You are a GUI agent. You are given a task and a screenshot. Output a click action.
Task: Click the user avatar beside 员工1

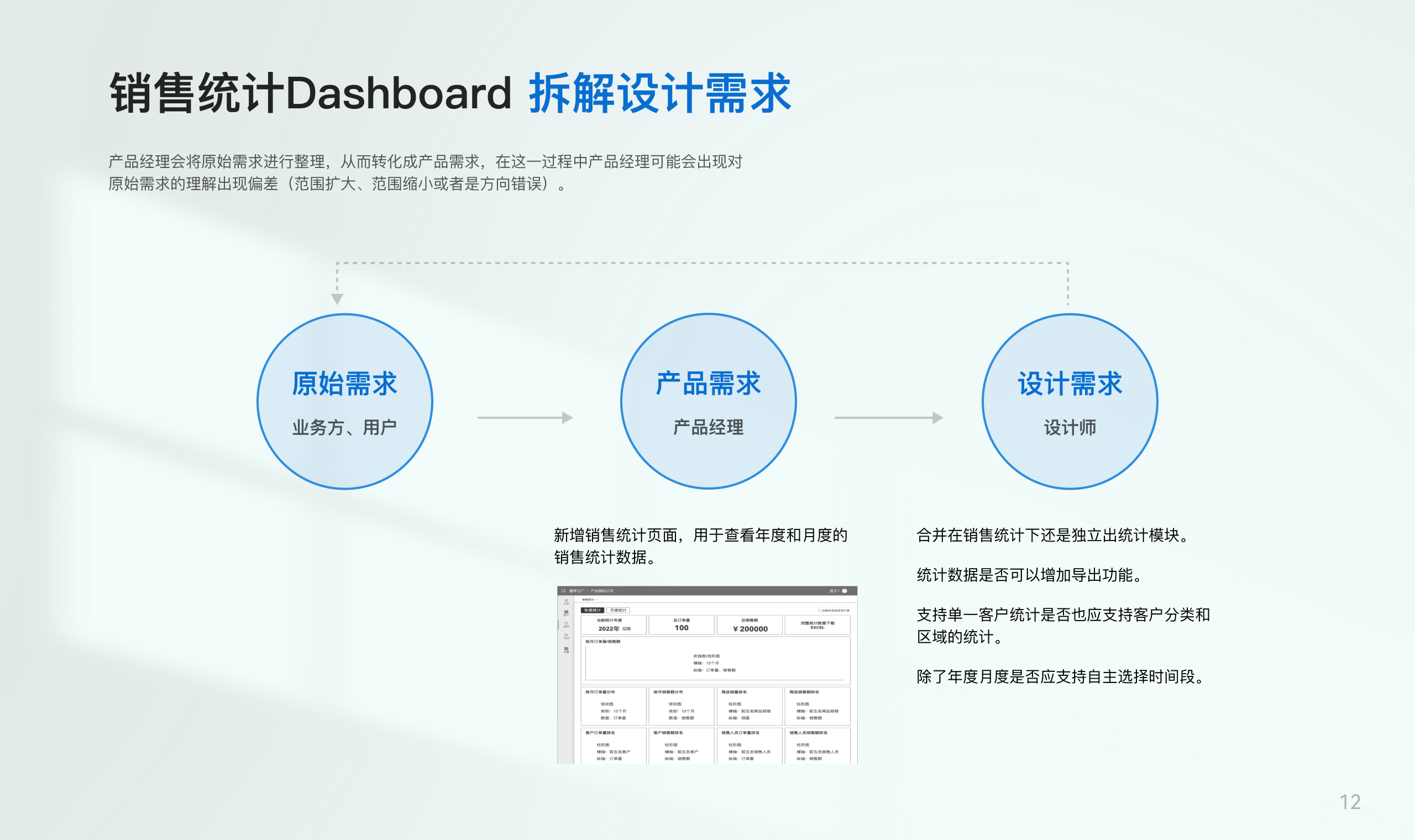coord(845,591)
